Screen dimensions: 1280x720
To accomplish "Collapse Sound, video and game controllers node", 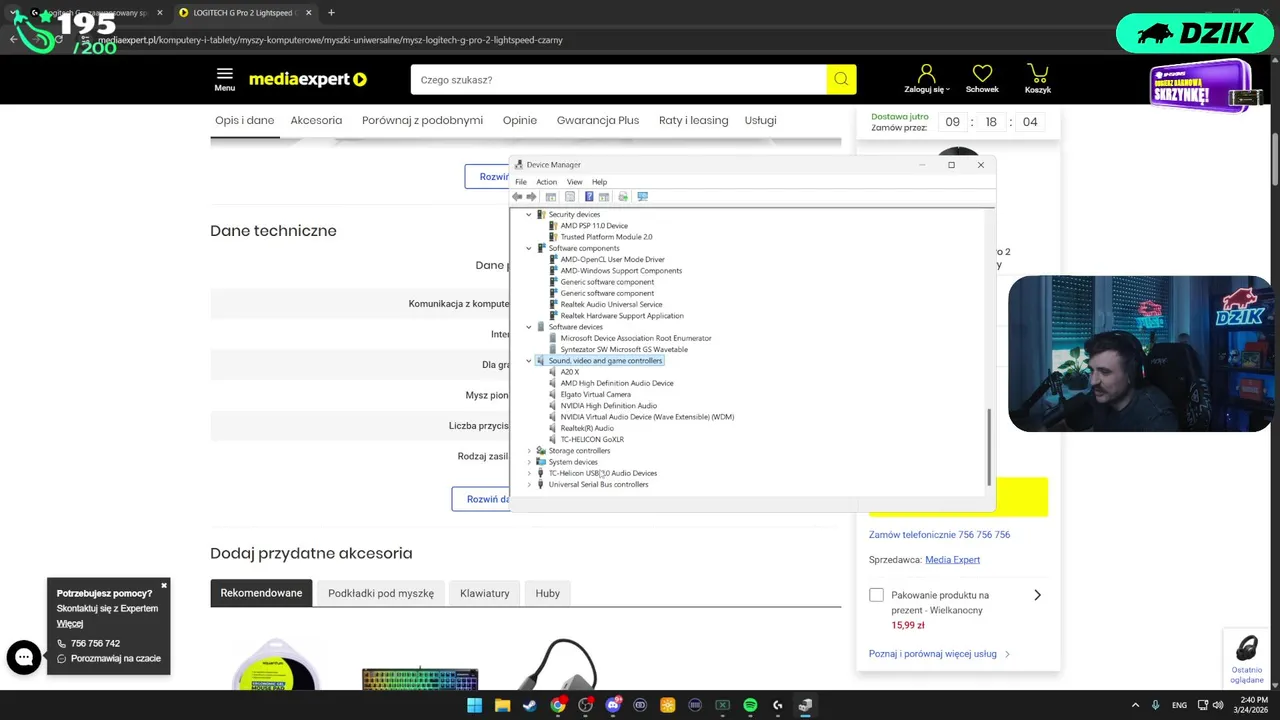I will (529, 361).
